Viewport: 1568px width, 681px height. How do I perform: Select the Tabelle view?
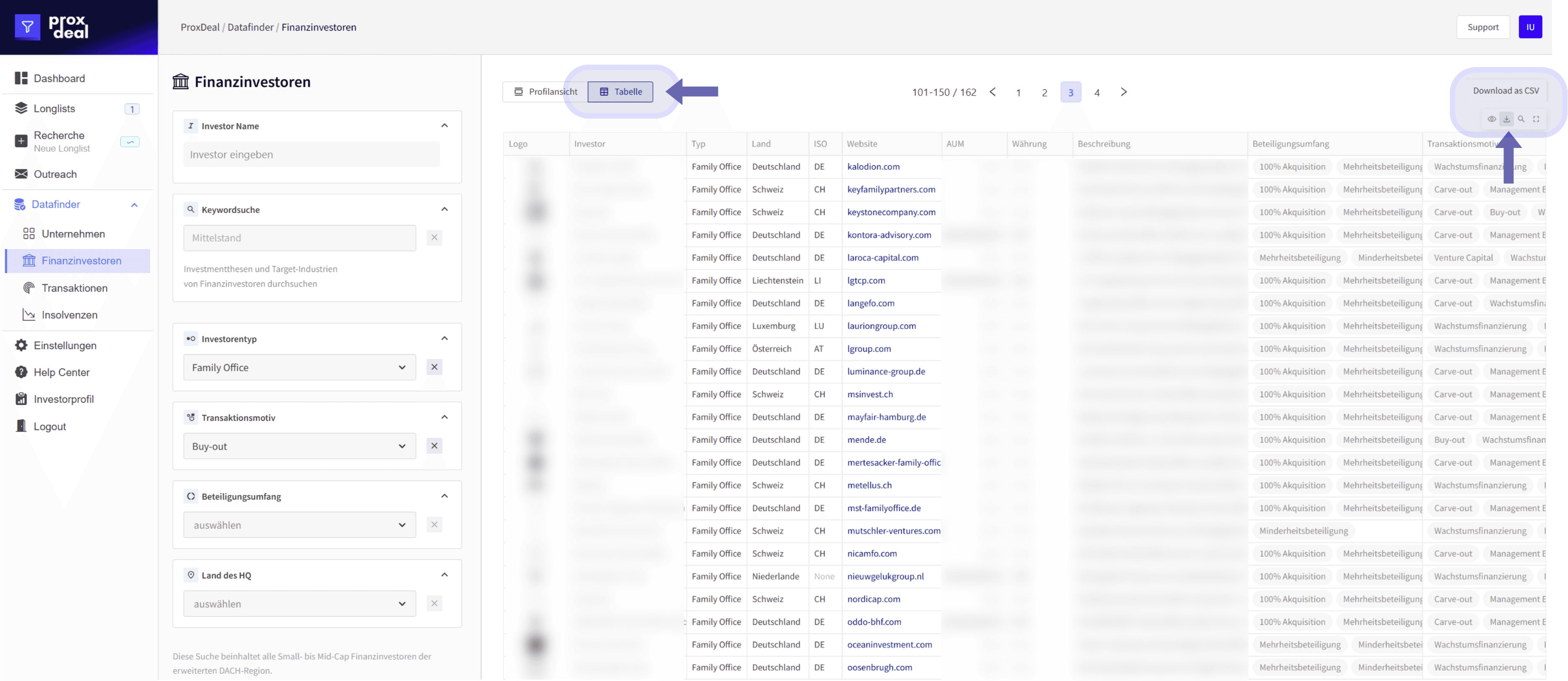click(x=620, y=91)
